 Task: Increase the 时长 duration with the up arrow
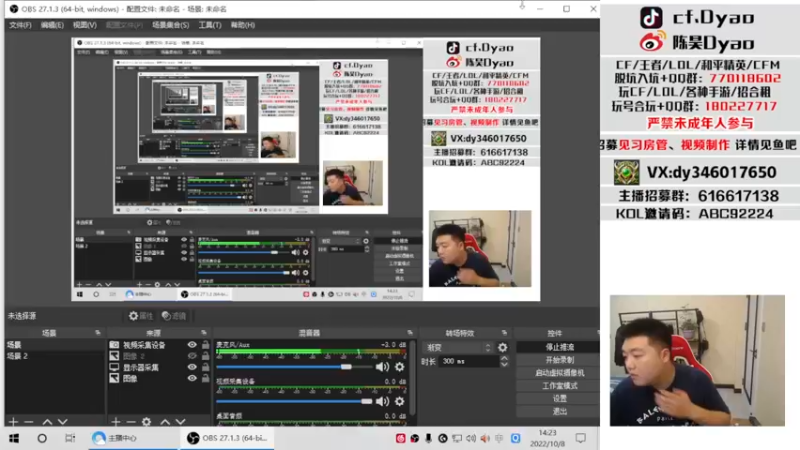click(x=504, y=358)
